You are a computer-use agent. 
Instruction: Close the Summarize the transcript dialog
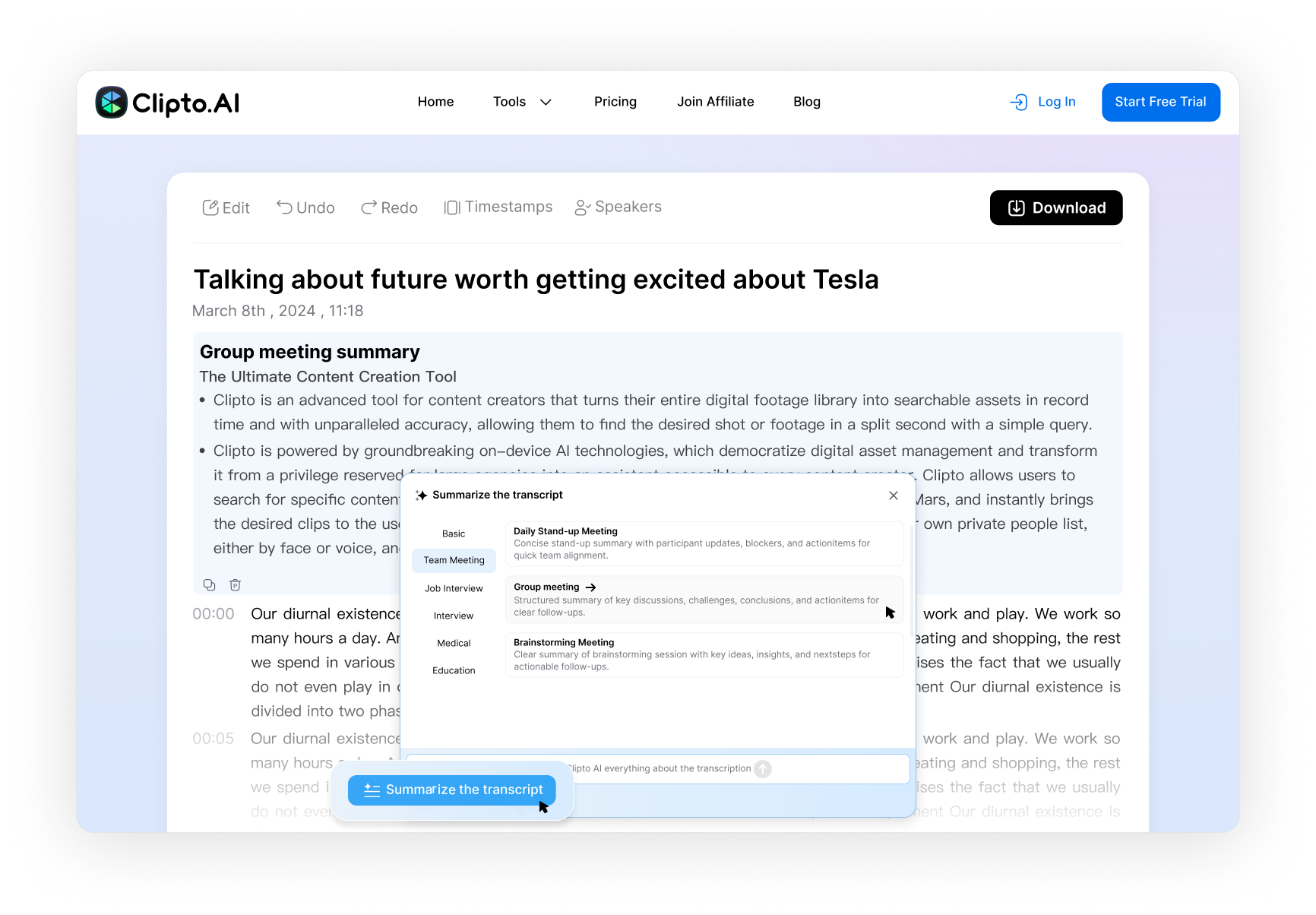tap(894, 495)
